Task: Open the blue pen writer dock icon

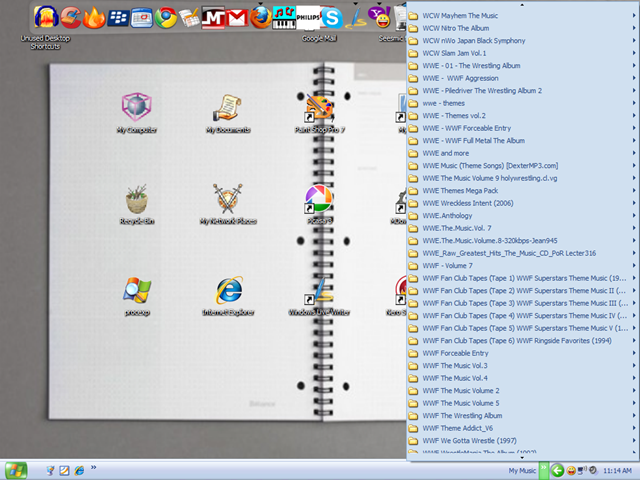Action: click(356, 18)
